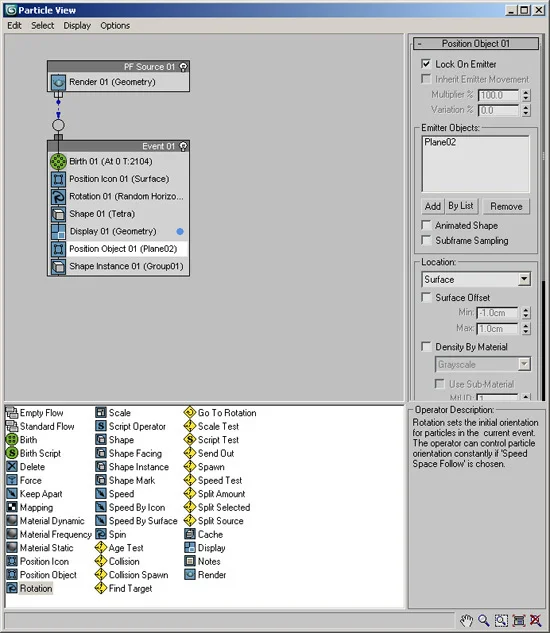Open the Options menu

click(x=115, y=26)
